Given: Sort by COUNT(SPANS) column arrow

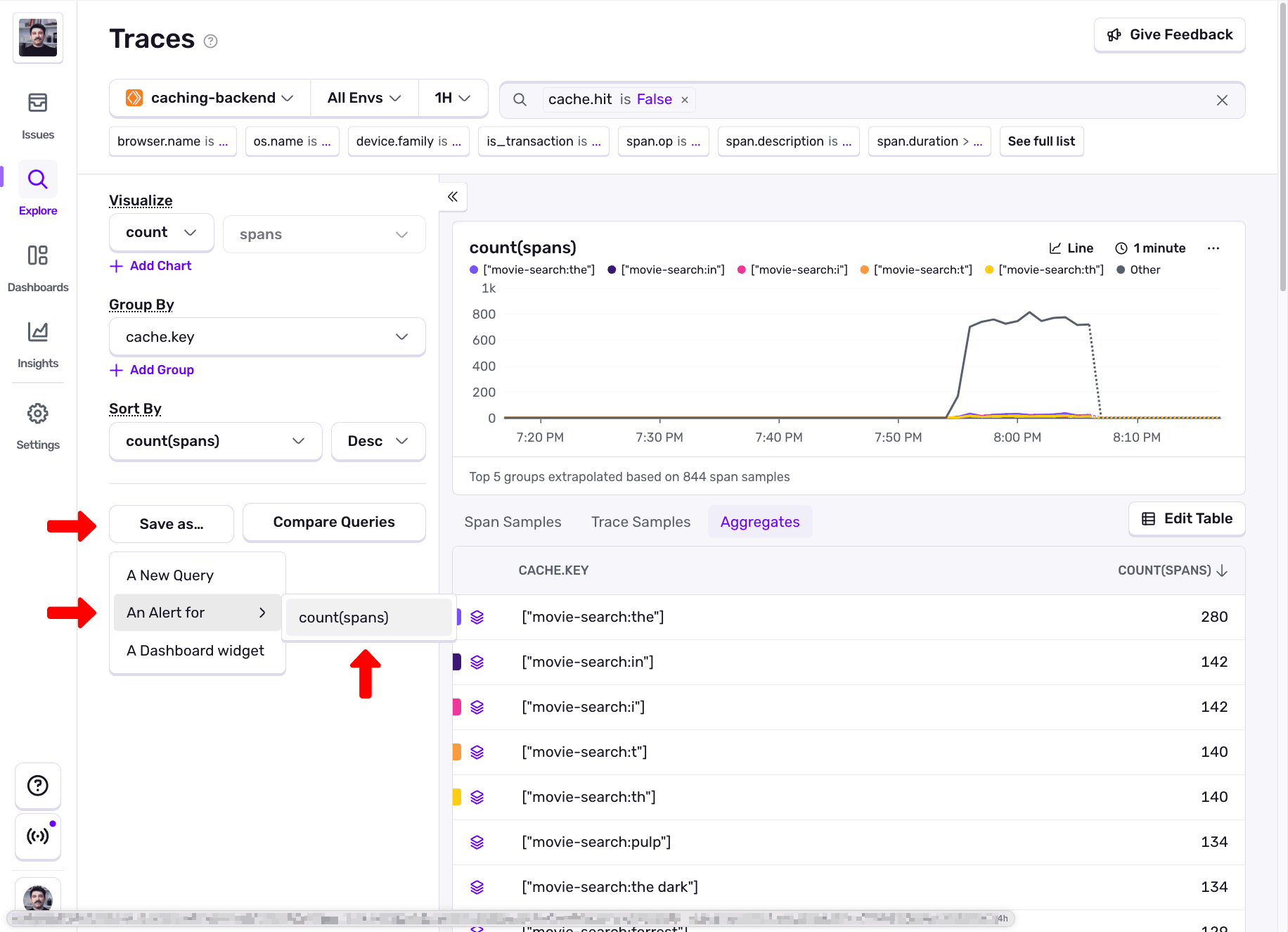Looking at the screenshot, I should [1222, 570].
